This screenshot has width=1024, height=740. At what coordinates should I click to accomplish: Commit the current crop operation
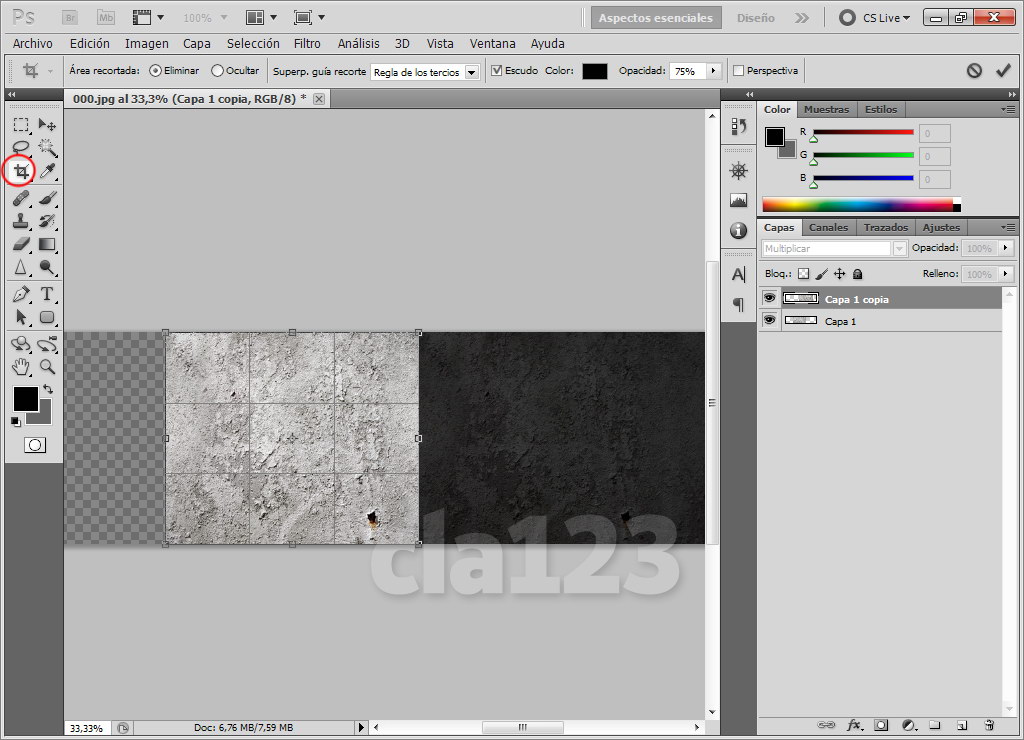(x=1003, y=71)
